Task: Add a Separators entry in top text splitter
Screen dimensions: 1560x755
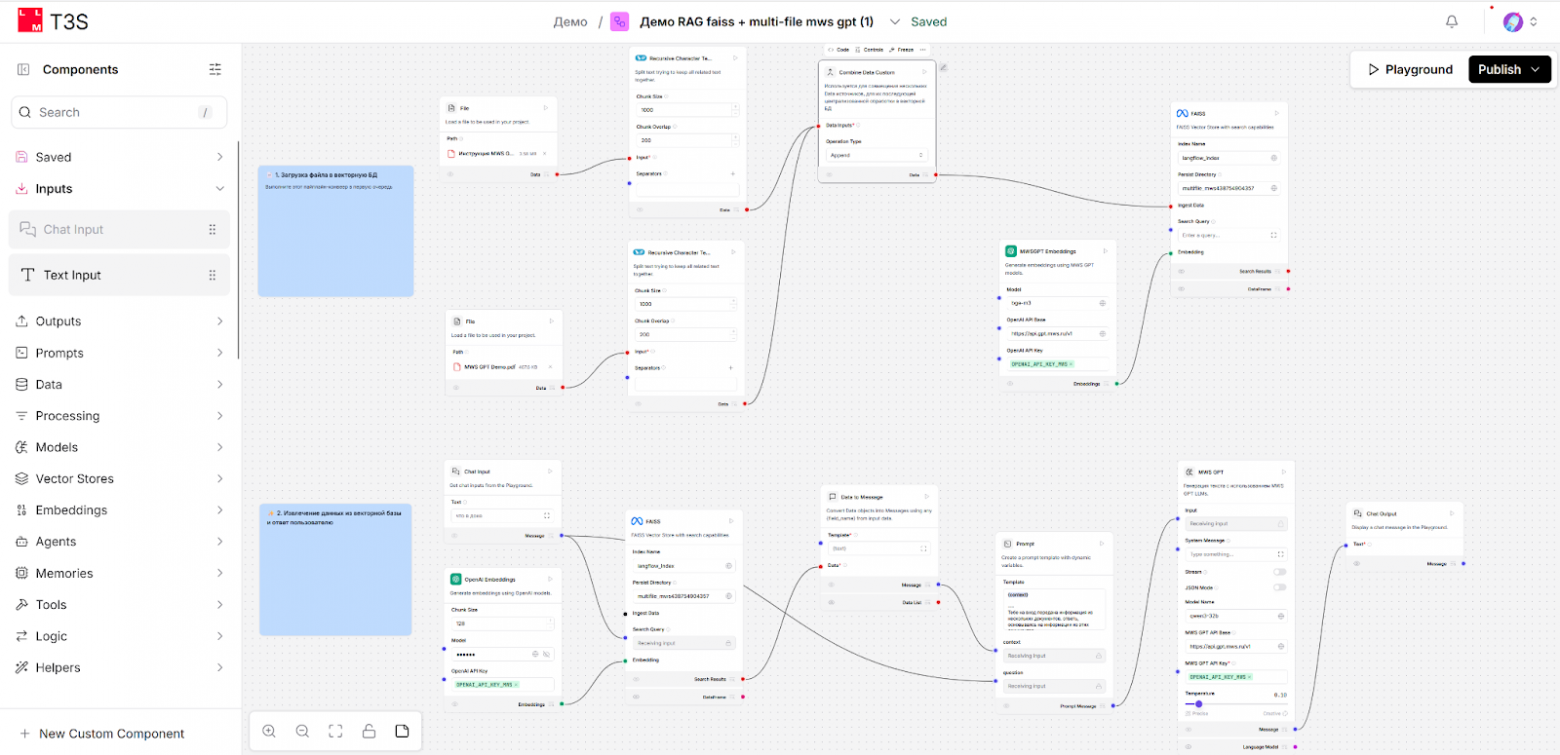Action: coord(733,174)
